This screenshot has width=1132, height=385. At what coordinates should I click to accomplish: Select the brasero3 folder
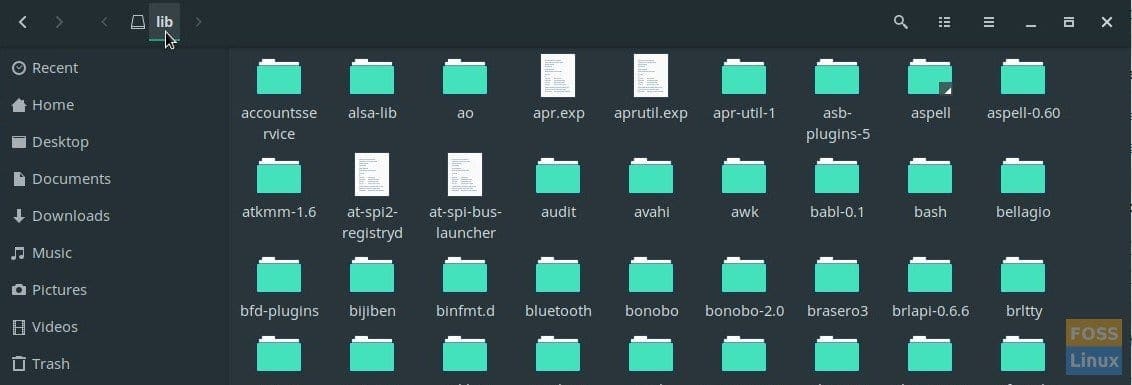pyautogui.click(x=837, y=287)
